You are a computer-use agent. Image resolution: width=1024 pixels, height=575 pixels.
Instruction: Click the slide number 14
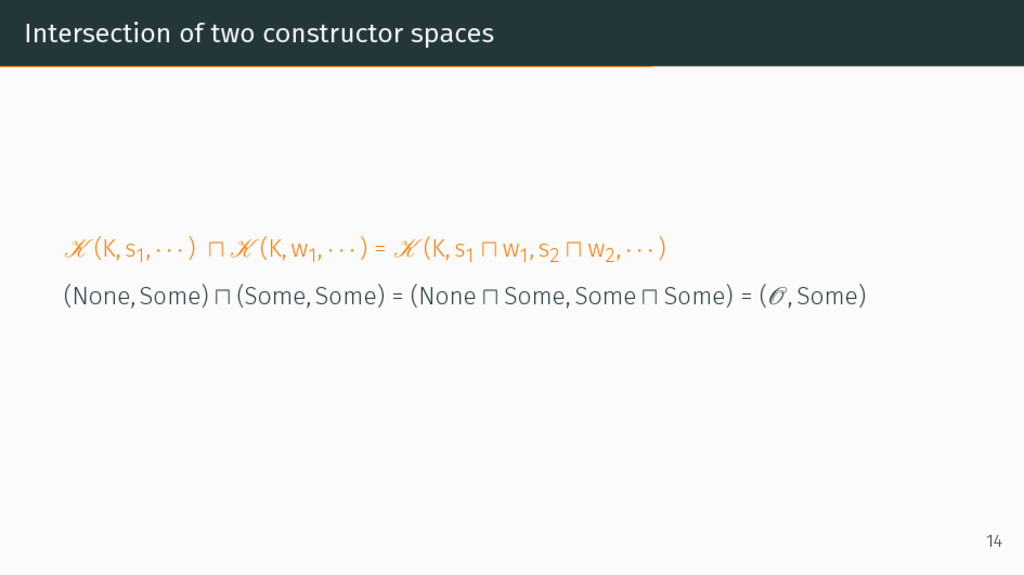[x=994, y=541]
